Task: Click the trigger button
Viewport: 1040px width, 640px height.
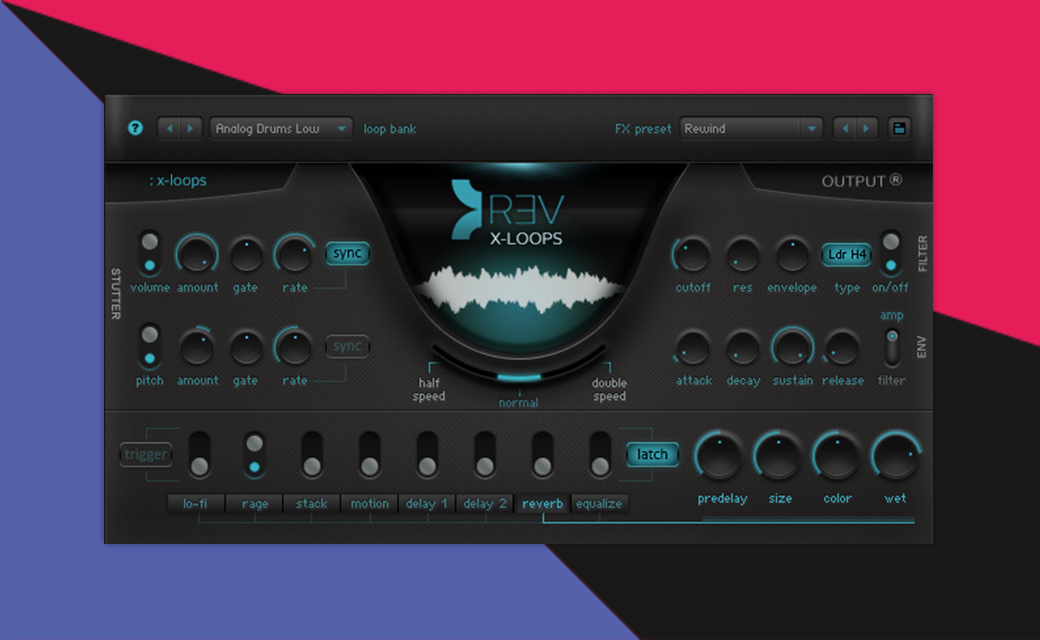Action: 146,454
